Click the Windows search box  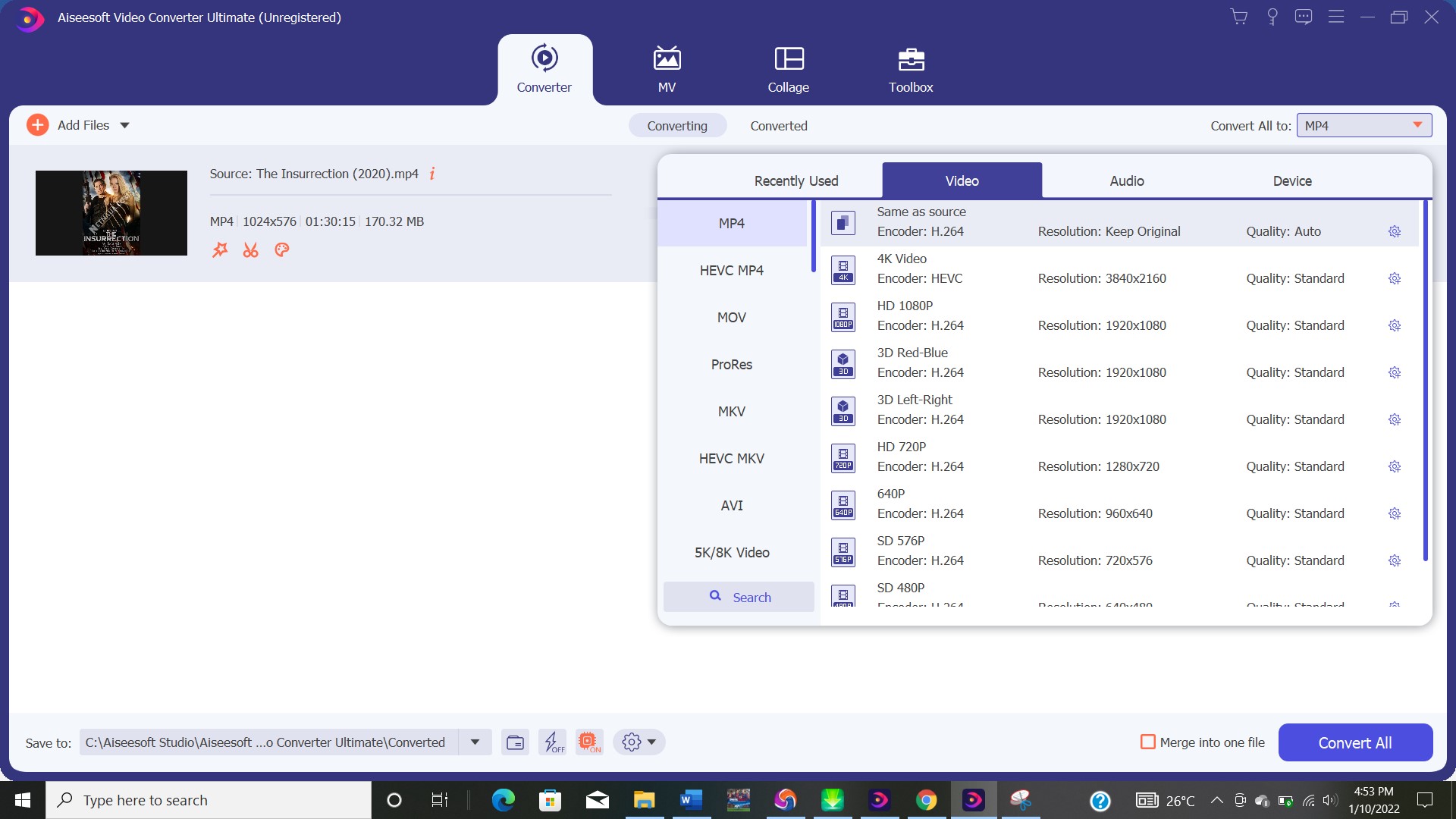[209, 800]
